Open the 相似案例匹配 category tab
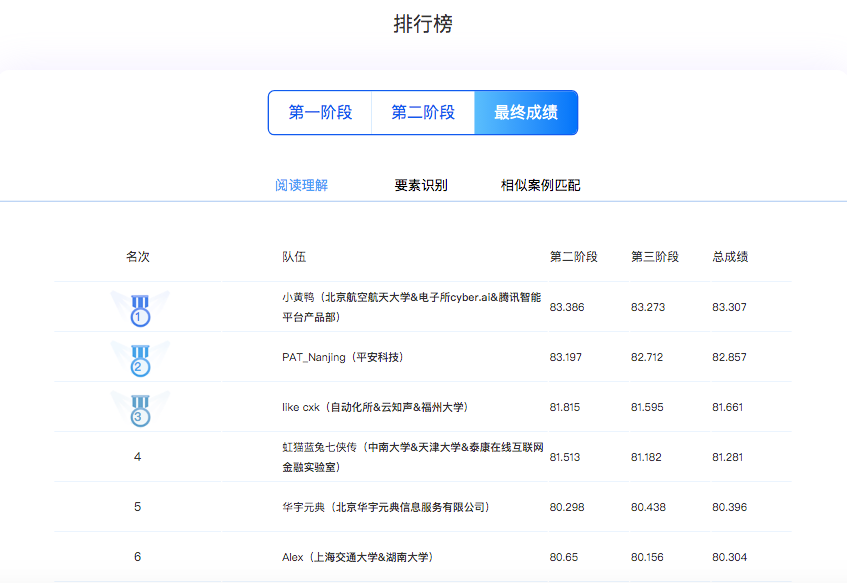The width and height of the screenshot is (847, 583). coord(540,185)
